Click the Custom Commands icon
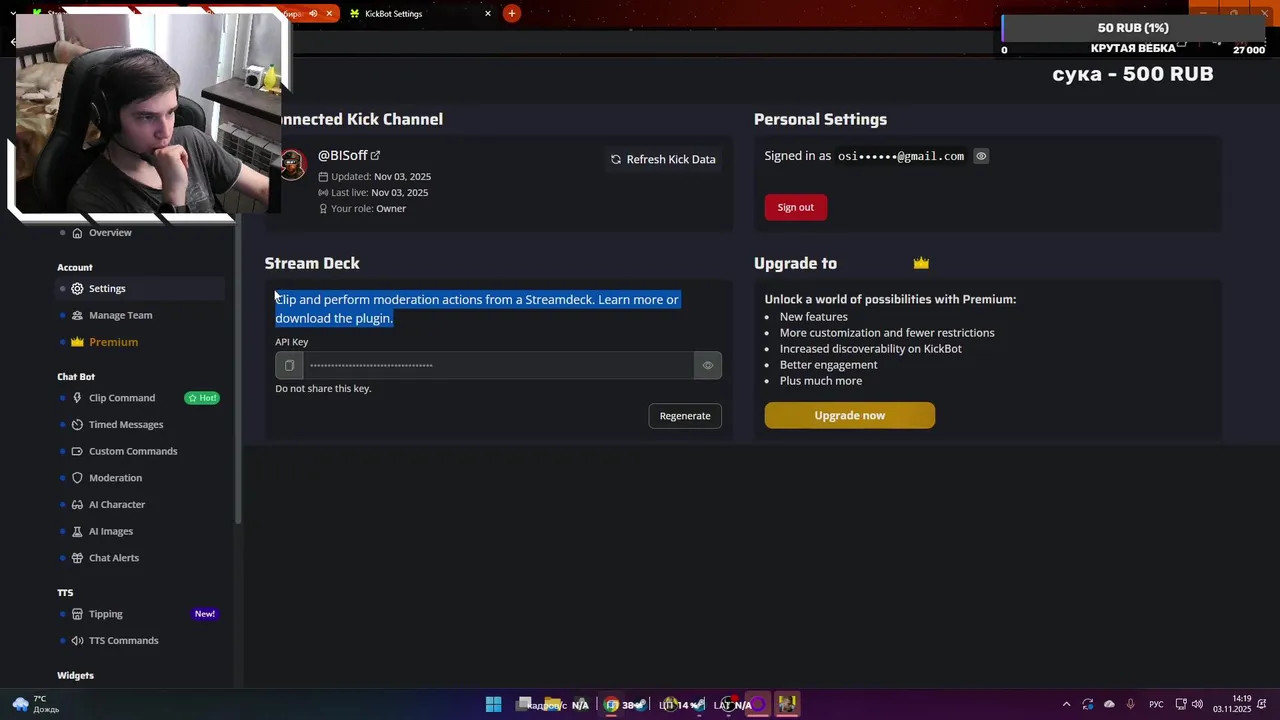Viewport: 1280px width, 720px height. [77, 451]
